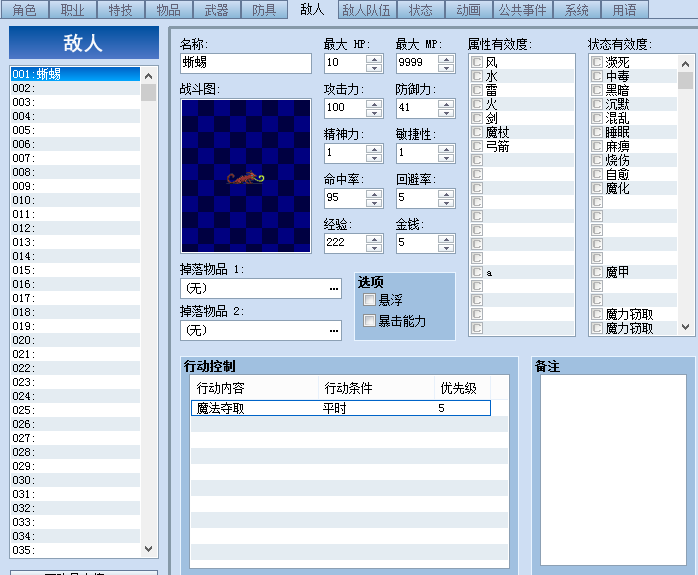Screen dimensions: 698x575
Task: Switch to the 物品 tab
Action: [x=168, y=10]
